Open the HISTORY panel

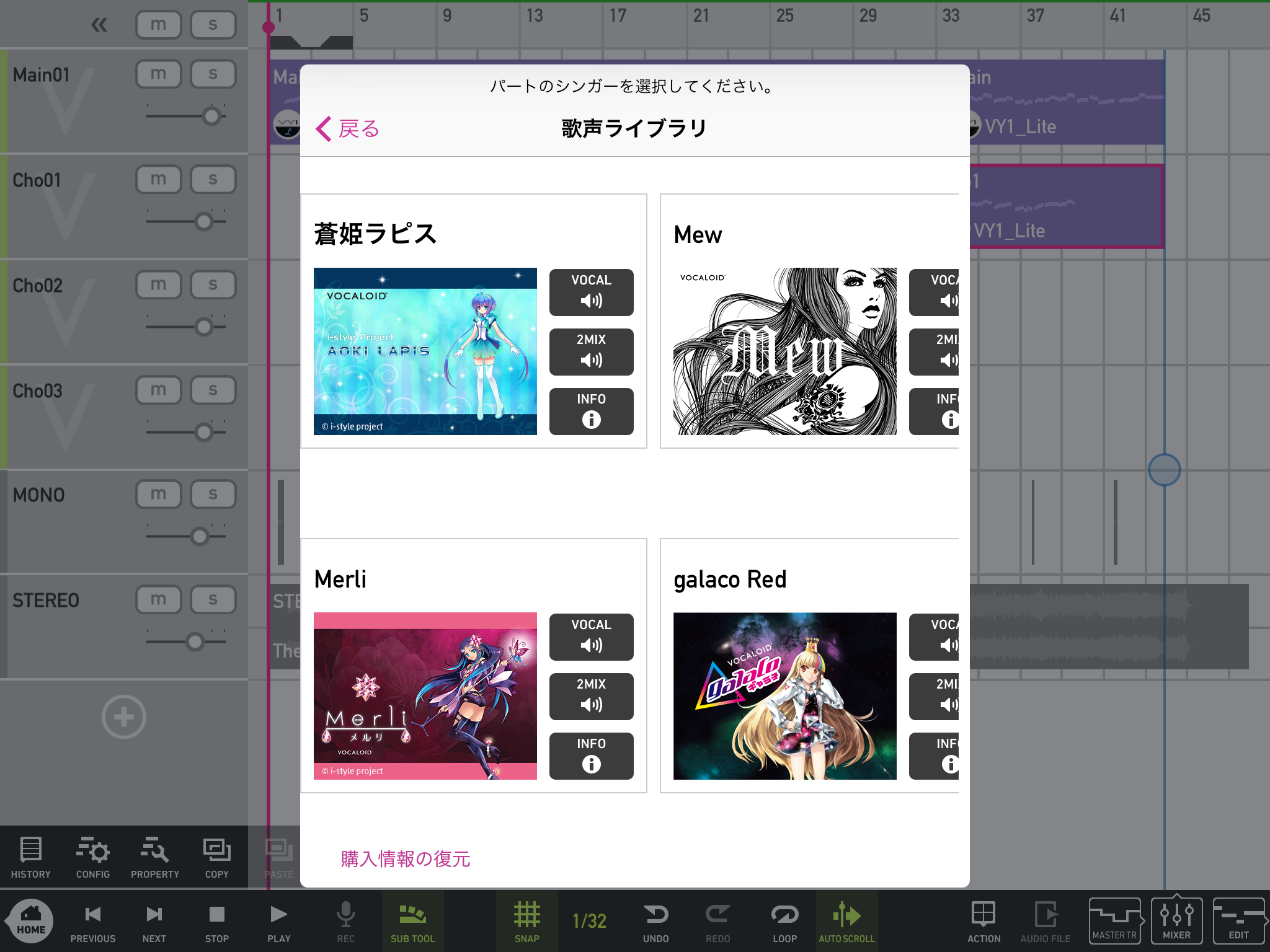click(31, 858)
